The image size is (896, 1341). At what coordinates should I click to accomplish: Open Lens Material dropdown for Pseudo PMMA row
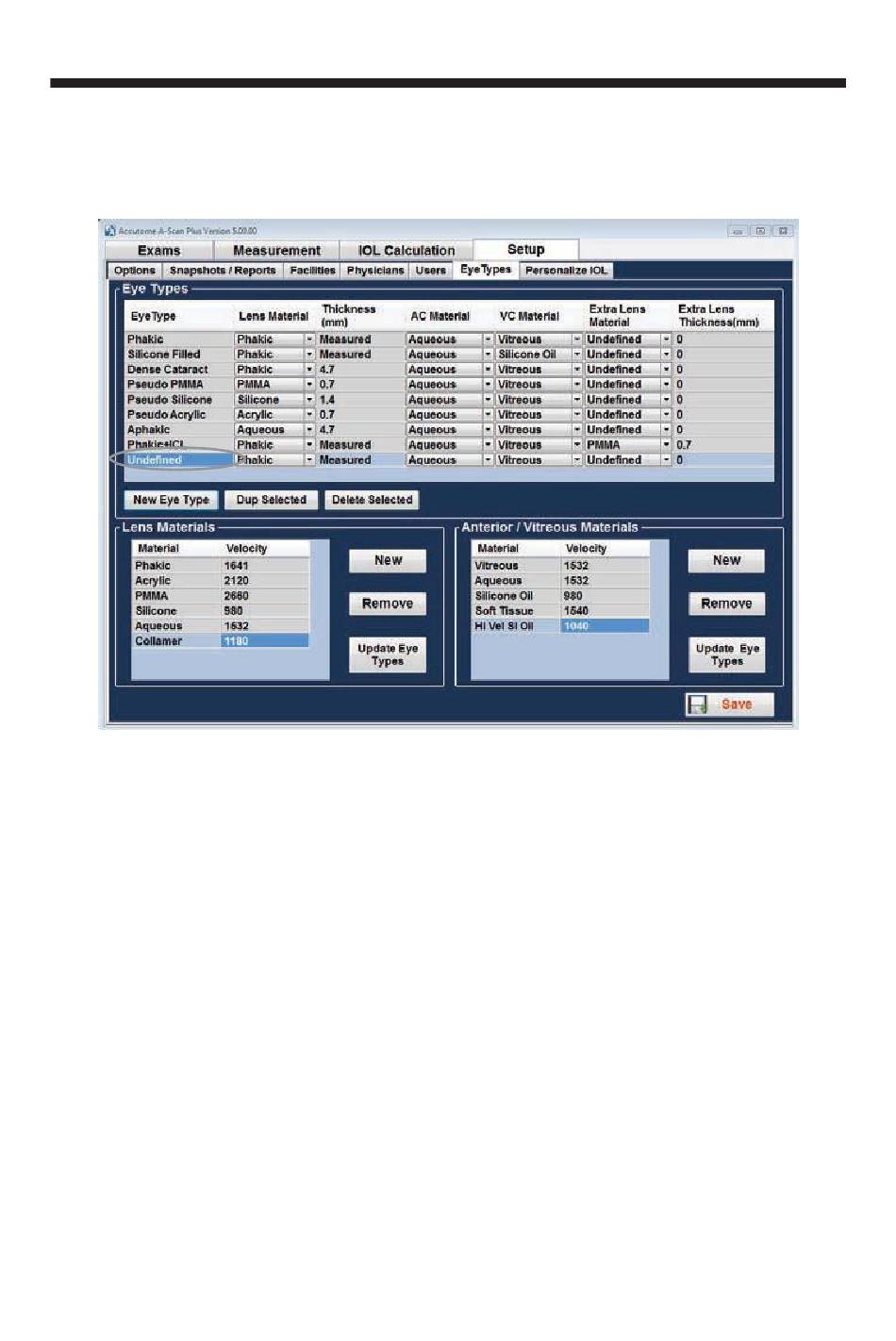pos(309,385)
